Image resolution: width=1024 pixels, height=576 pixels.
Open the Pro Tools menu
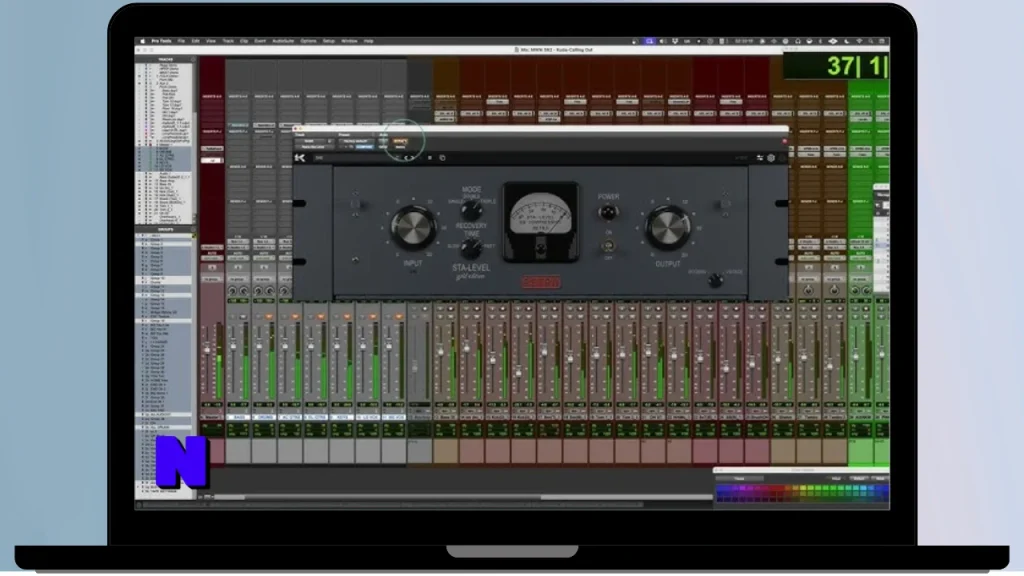click(161, 41)
